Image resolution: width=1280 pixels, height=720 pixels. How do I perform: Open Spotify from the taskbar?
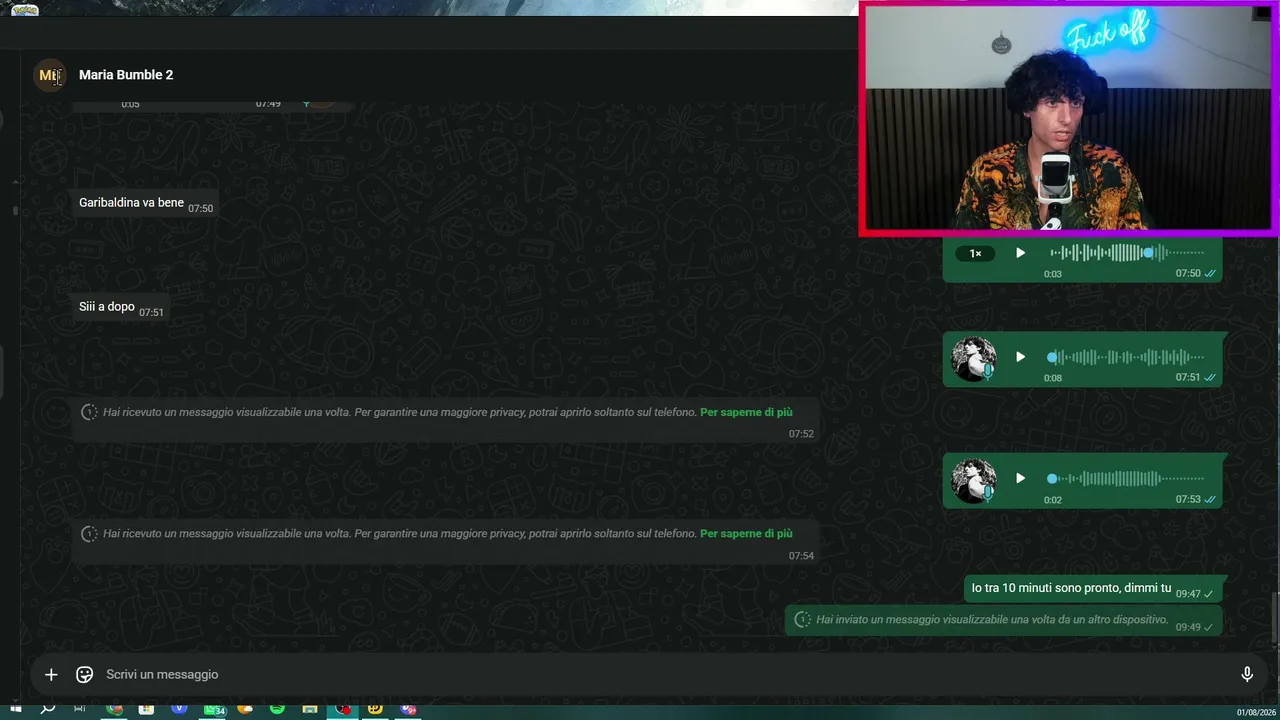pyautogui.click(x=277, y=710)
